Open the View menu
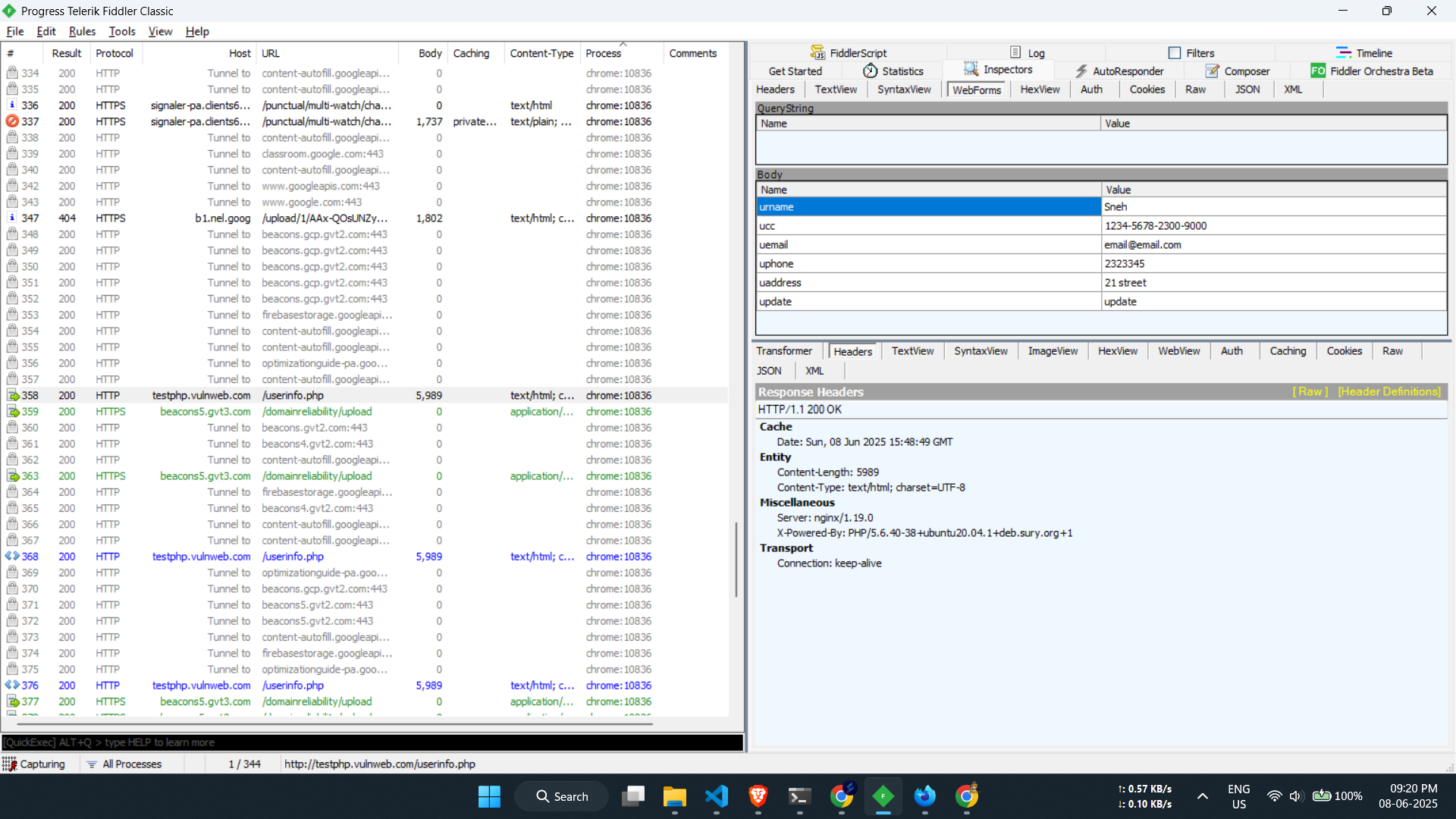 click(x=160, y=31)
